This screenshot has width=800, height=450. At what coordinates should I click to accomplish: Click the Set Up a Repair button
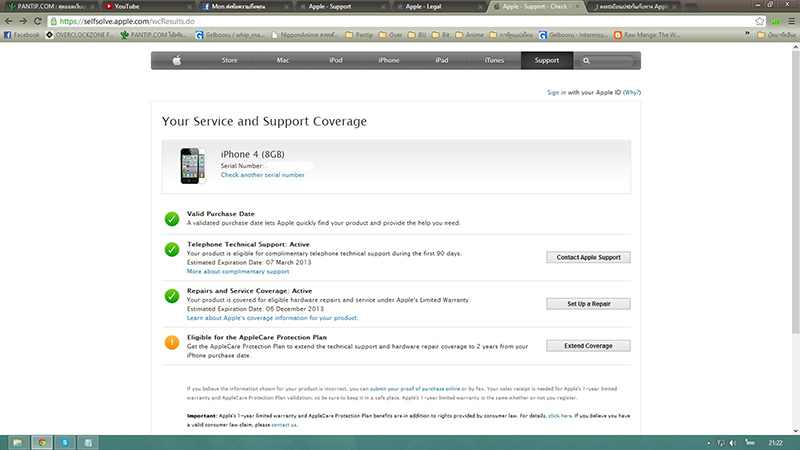coord(588,304)
